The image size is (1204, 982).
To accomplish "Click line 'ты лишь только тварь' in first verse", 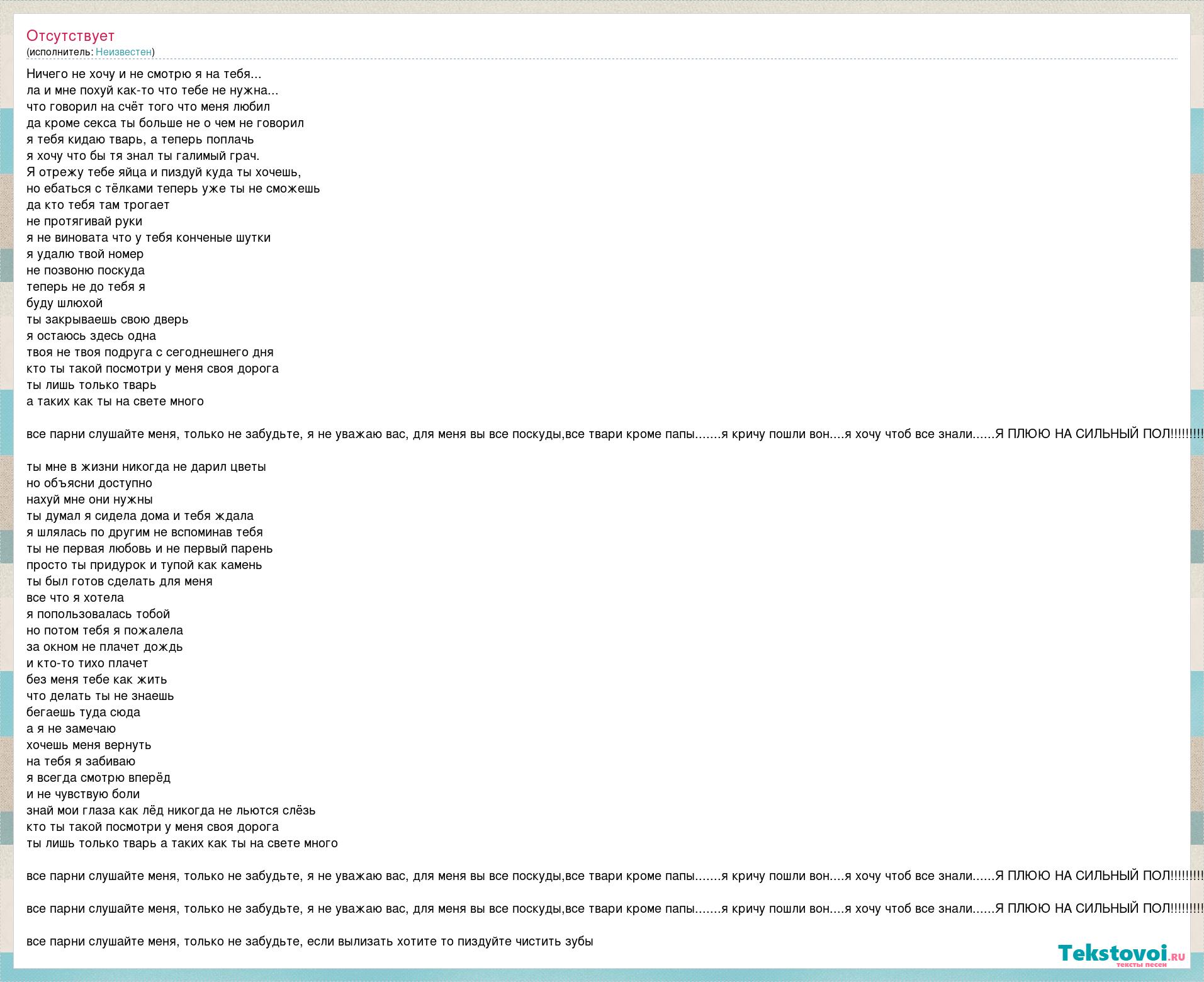I will [x=91, y=385].
